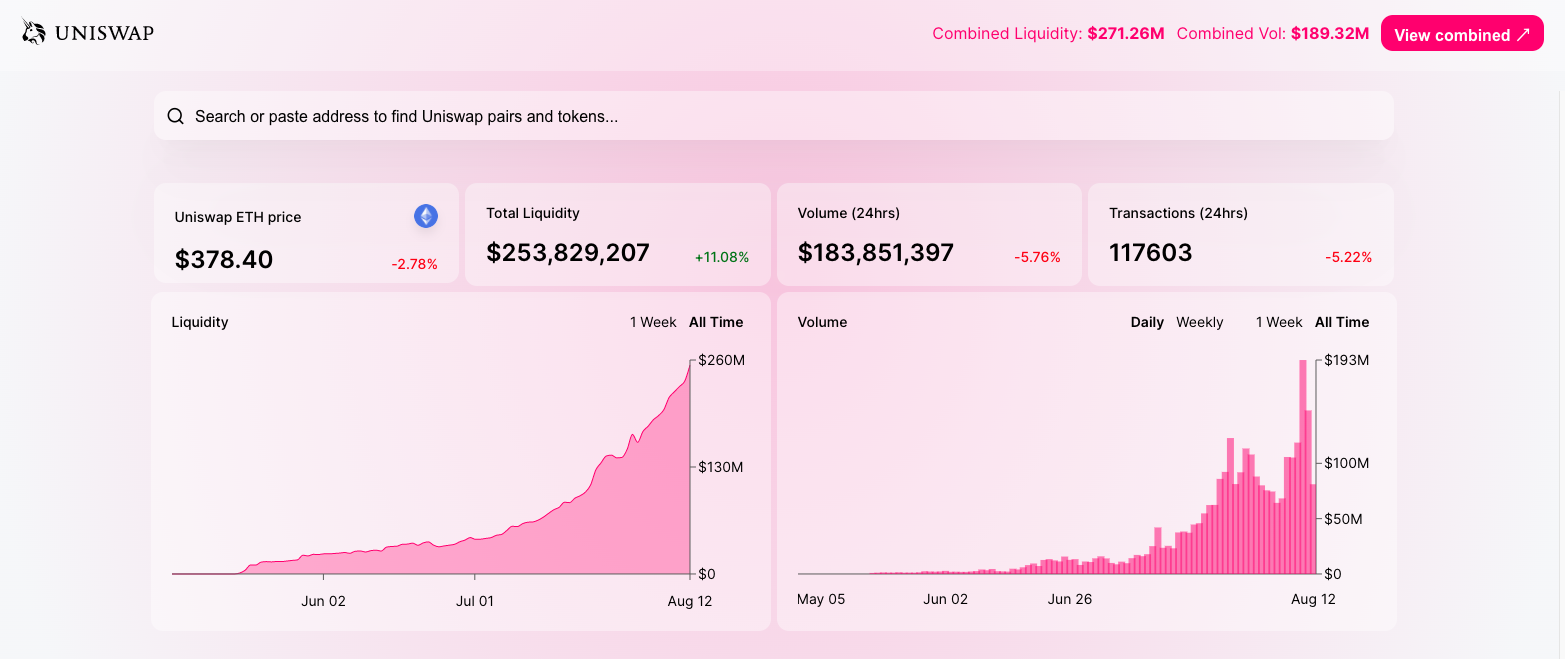Switch Volume chart to Daily
Image resolution: width=1565 pixels, height=659 pixels.
(1147, 322)
